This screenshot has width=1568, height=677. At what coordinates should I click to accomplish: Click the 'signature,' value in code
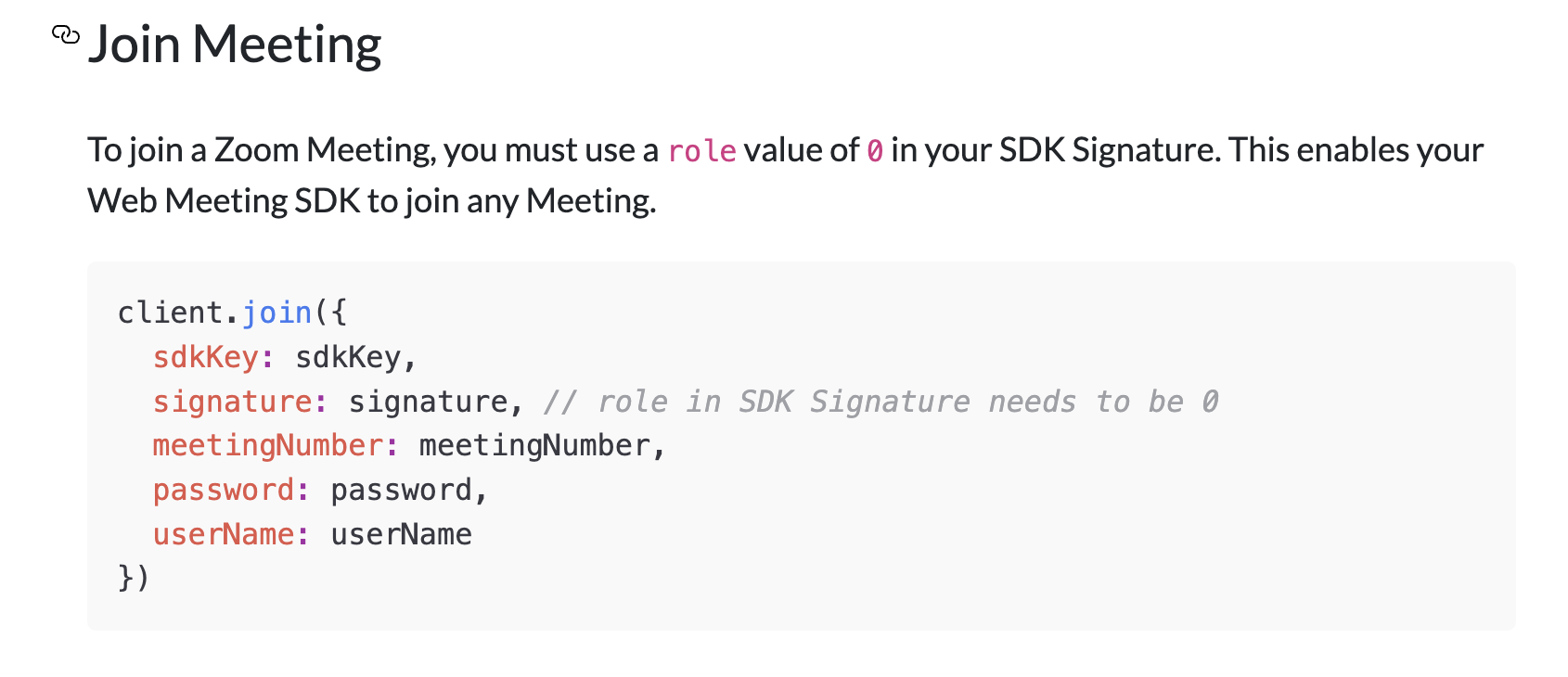(436, 402)
